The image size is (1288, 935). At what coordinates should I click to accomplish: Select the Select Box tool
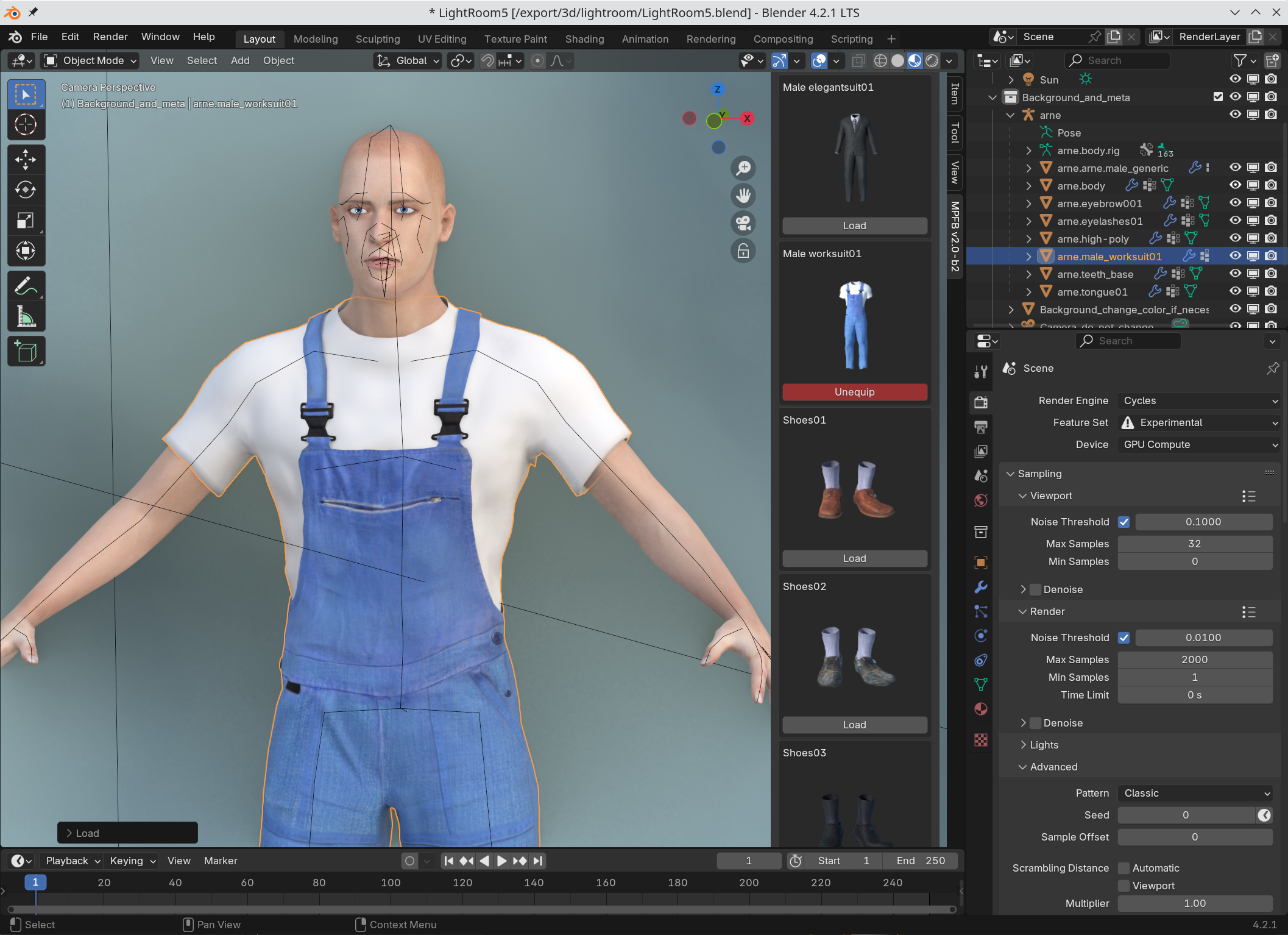click(x=26, y=94)
